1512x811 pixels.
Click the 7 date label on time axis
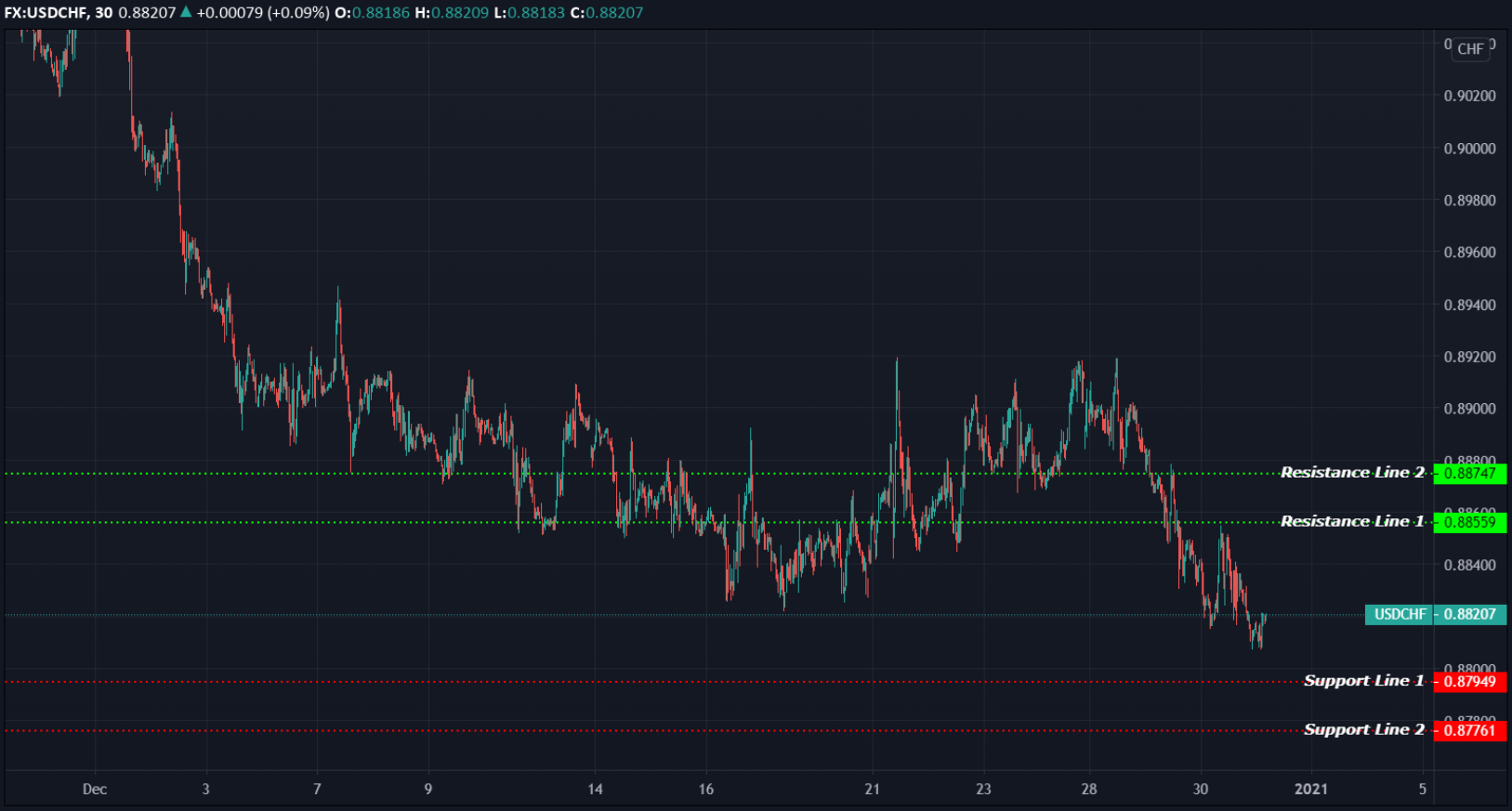pyautogui.click(x=317, y=790)
